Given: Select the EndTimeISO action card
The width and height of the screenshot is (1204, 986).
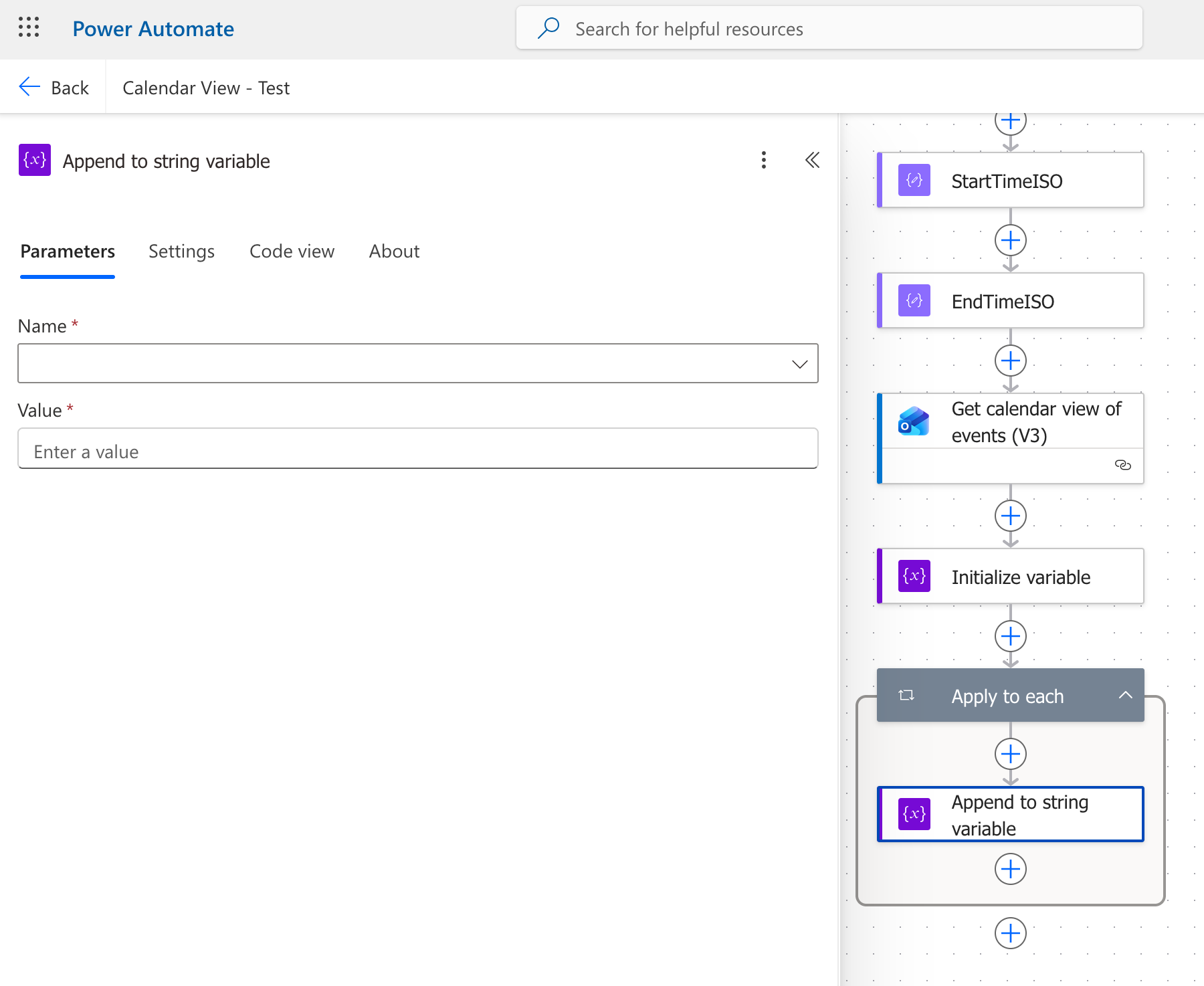Looking at the screenshot, I should (x=1010, y=301).
